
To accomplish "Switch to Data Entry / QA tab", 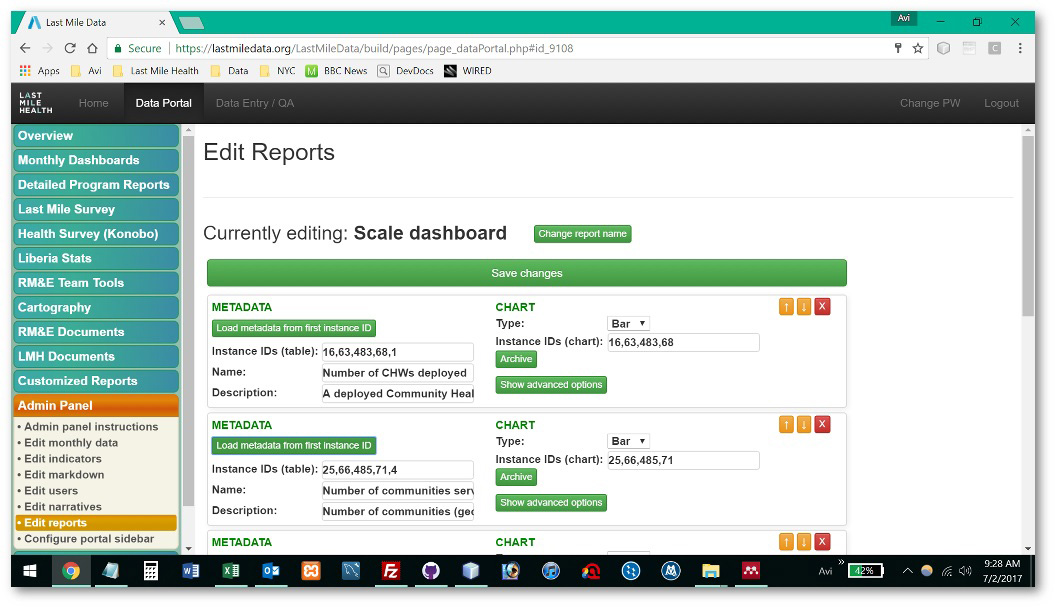I will [x=254, y=103].
